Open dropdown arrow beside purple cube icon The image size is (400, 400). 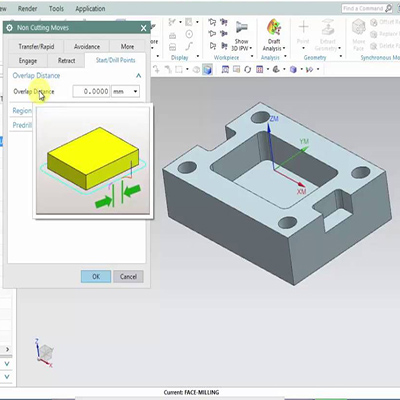pos(301,69)
